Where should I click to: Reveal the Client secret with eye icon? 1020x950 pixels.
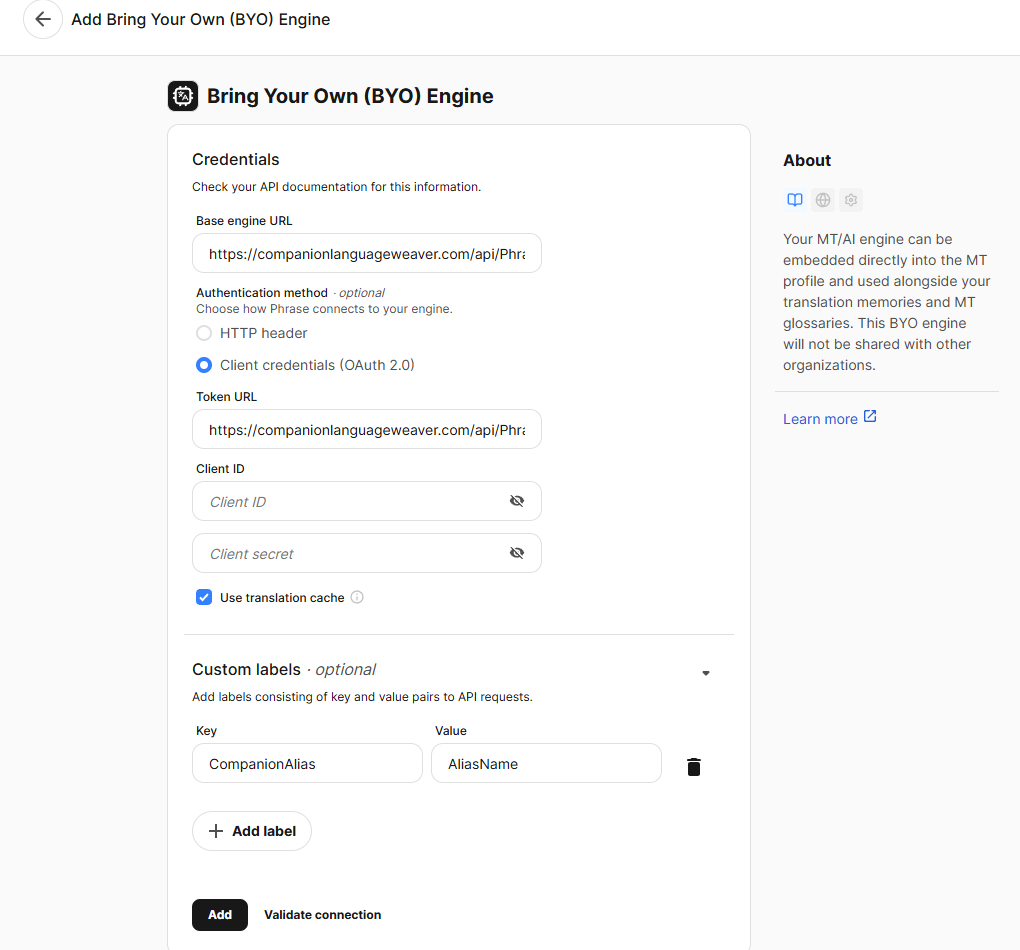tap(517, 553)
